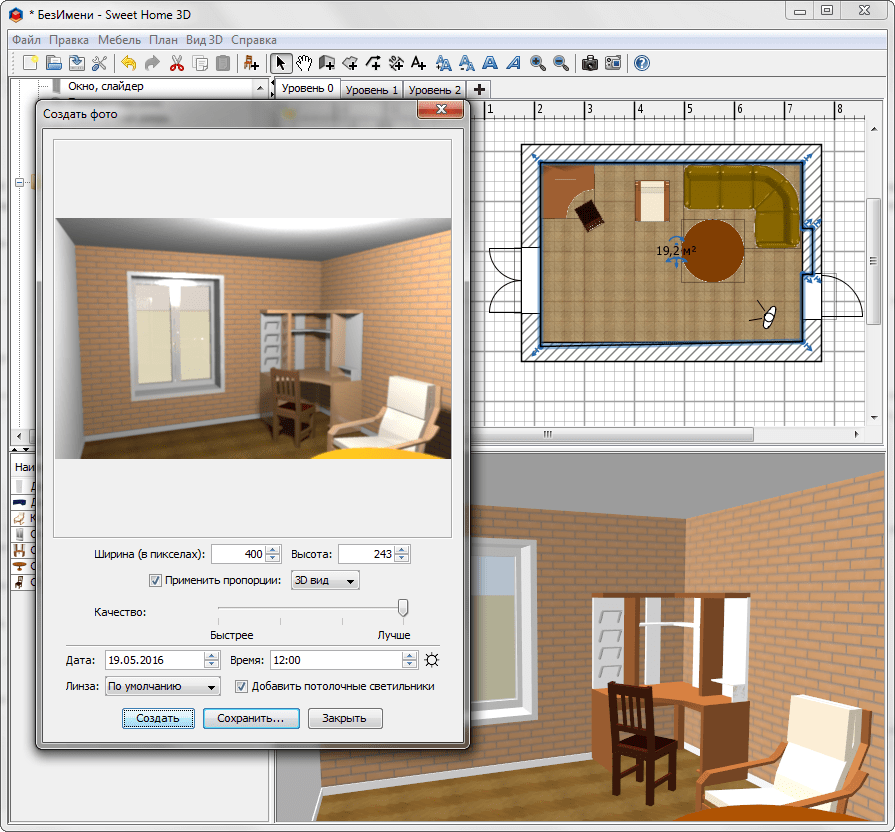Screen dimensions: 895x832
Task: Click the Создать button
Action: point(158,718)
